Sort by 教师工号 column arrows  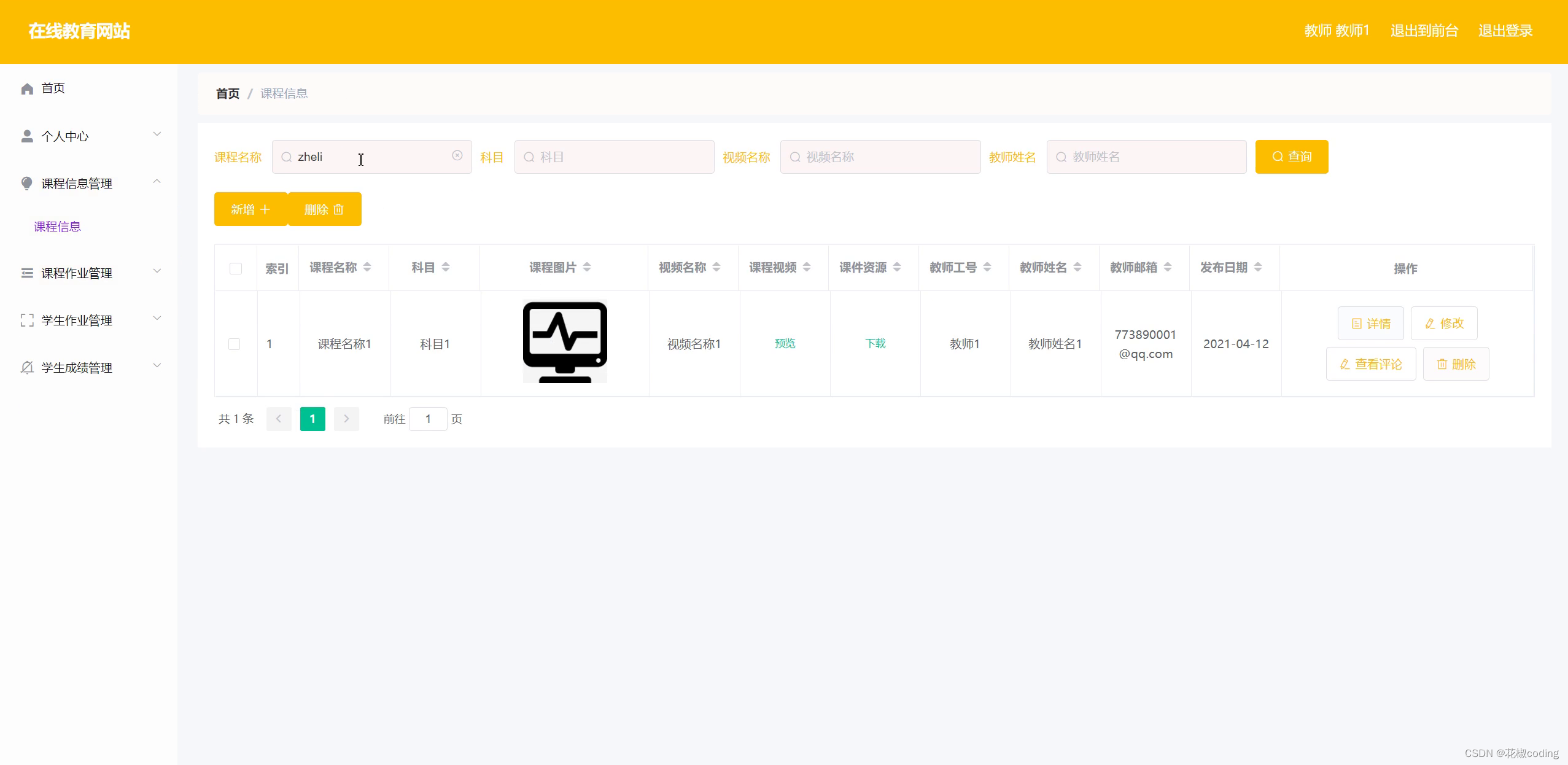987,267
